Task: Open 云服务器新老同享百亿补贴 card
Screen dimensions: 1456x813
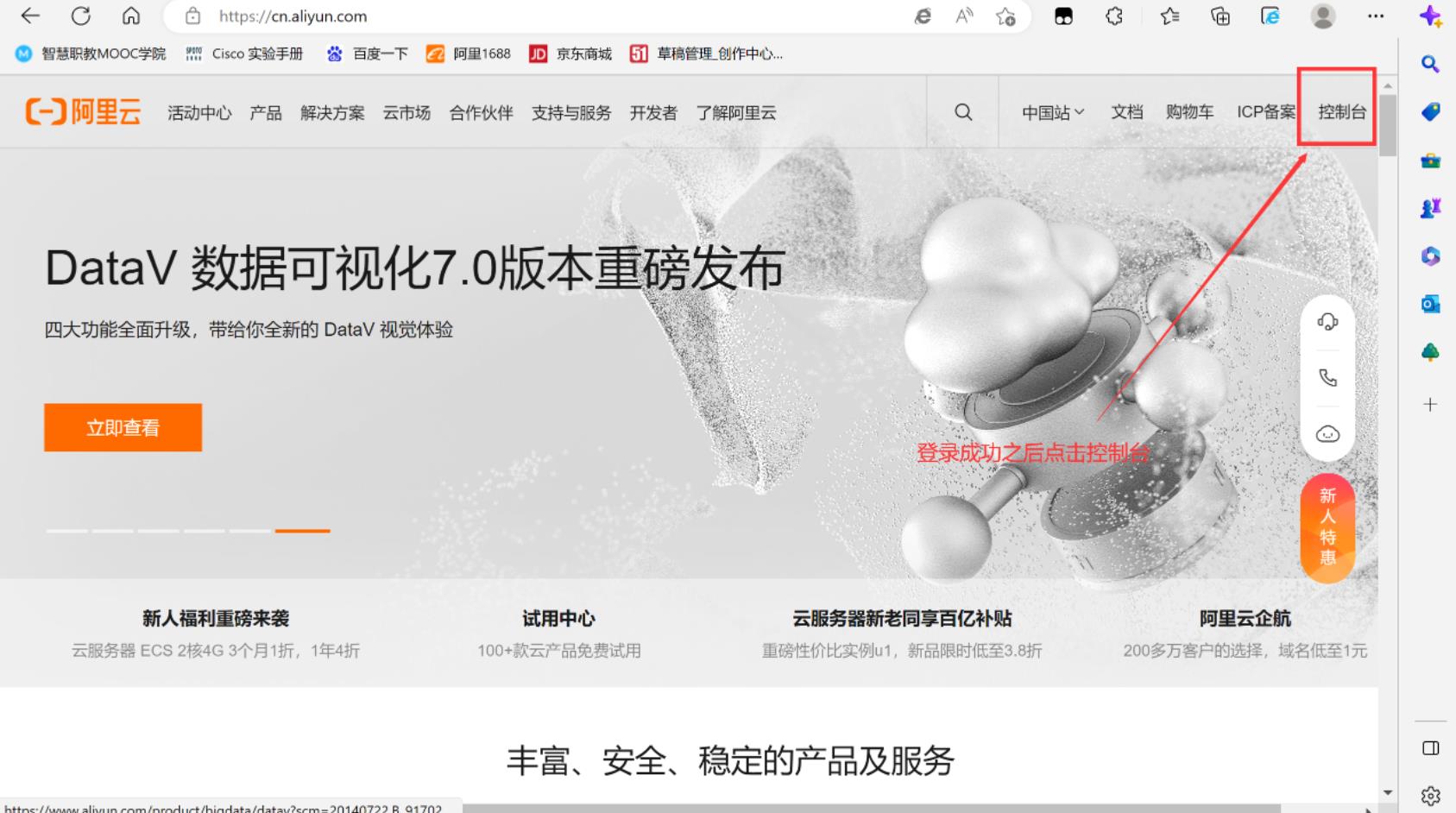Action: point(902,633)
